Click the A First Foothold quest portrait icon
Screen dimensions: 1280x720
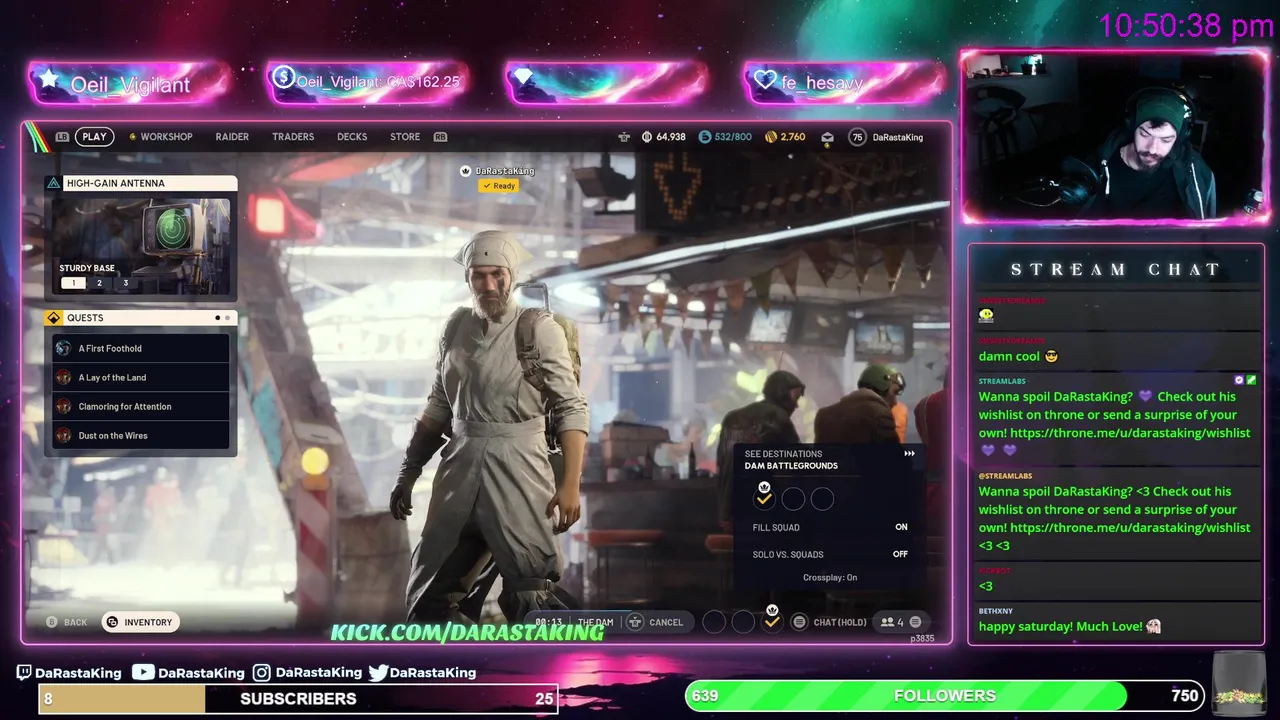click(63, 348)
